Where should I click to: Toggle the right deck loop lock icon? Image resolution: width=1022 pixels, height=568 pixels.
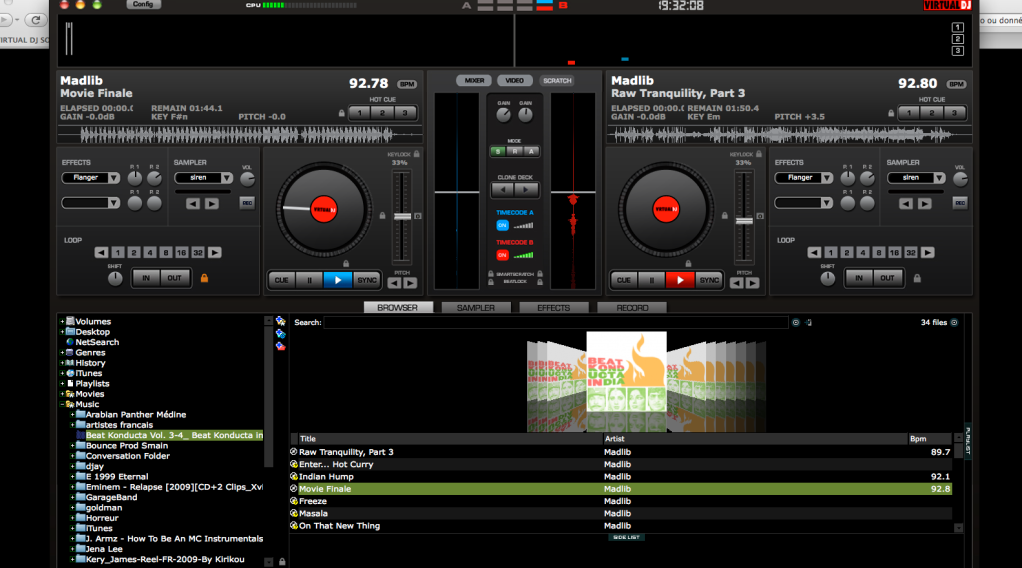tap(917, 278)
